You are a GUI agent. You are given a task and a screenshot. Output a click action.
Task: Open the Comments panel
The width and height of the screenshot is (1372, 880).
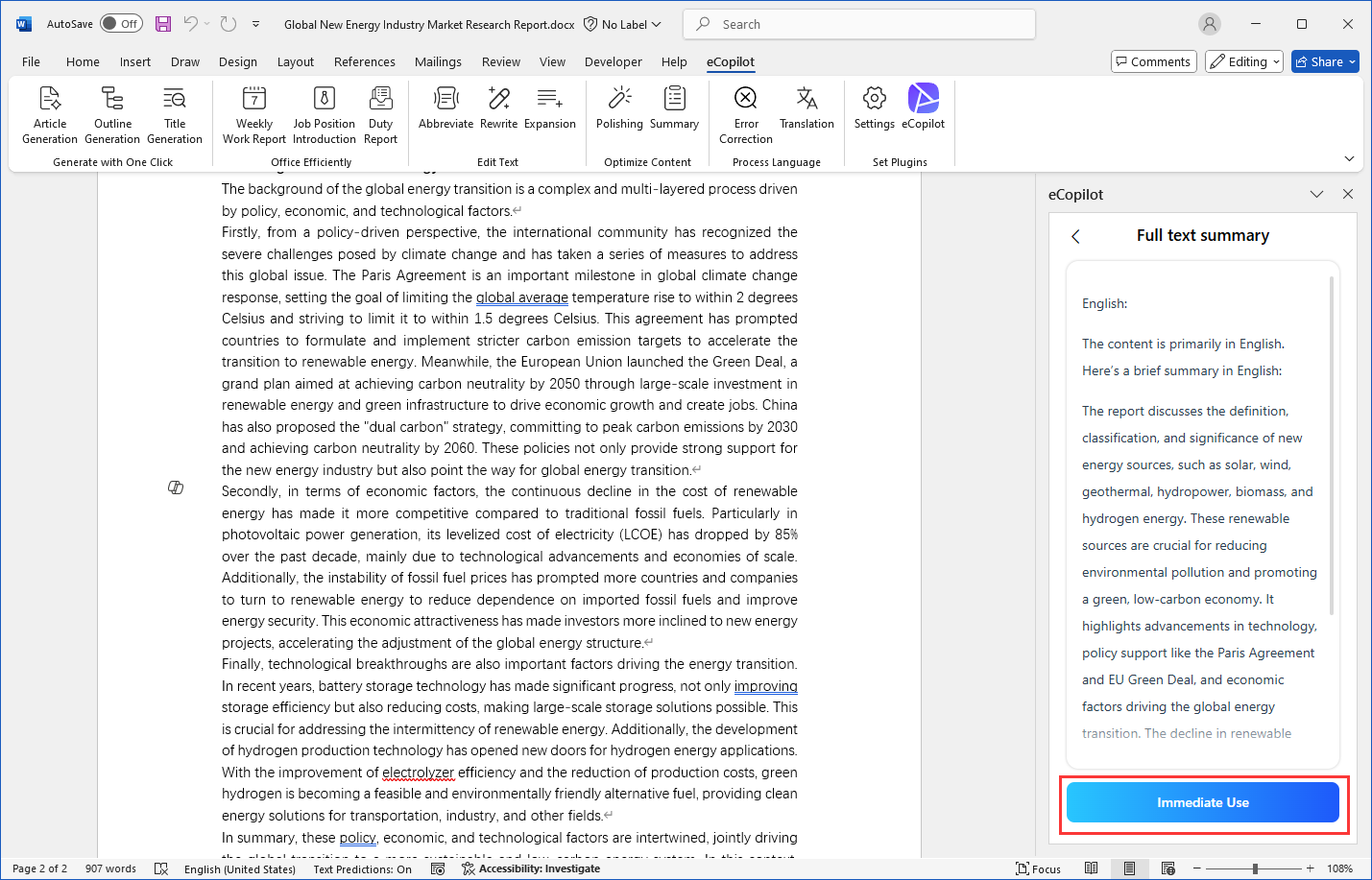(1153, 60)
